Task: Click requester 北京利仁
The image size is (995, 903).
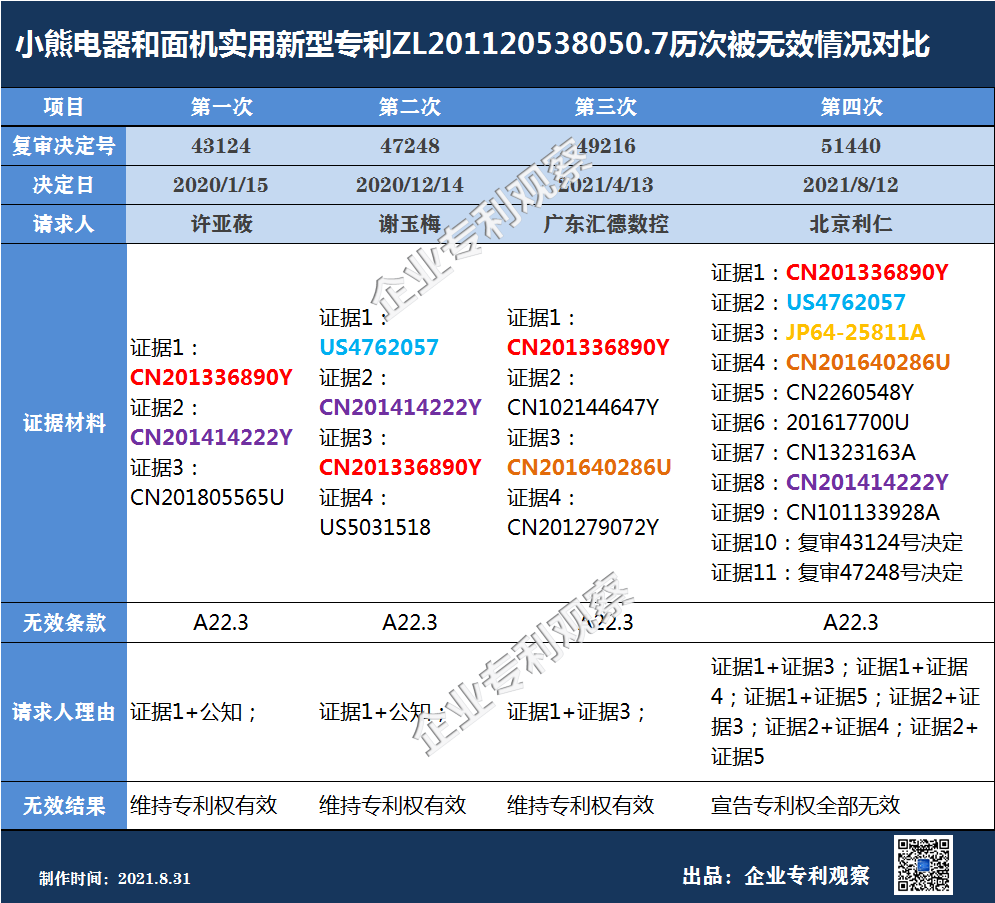Action: (850, 224)
